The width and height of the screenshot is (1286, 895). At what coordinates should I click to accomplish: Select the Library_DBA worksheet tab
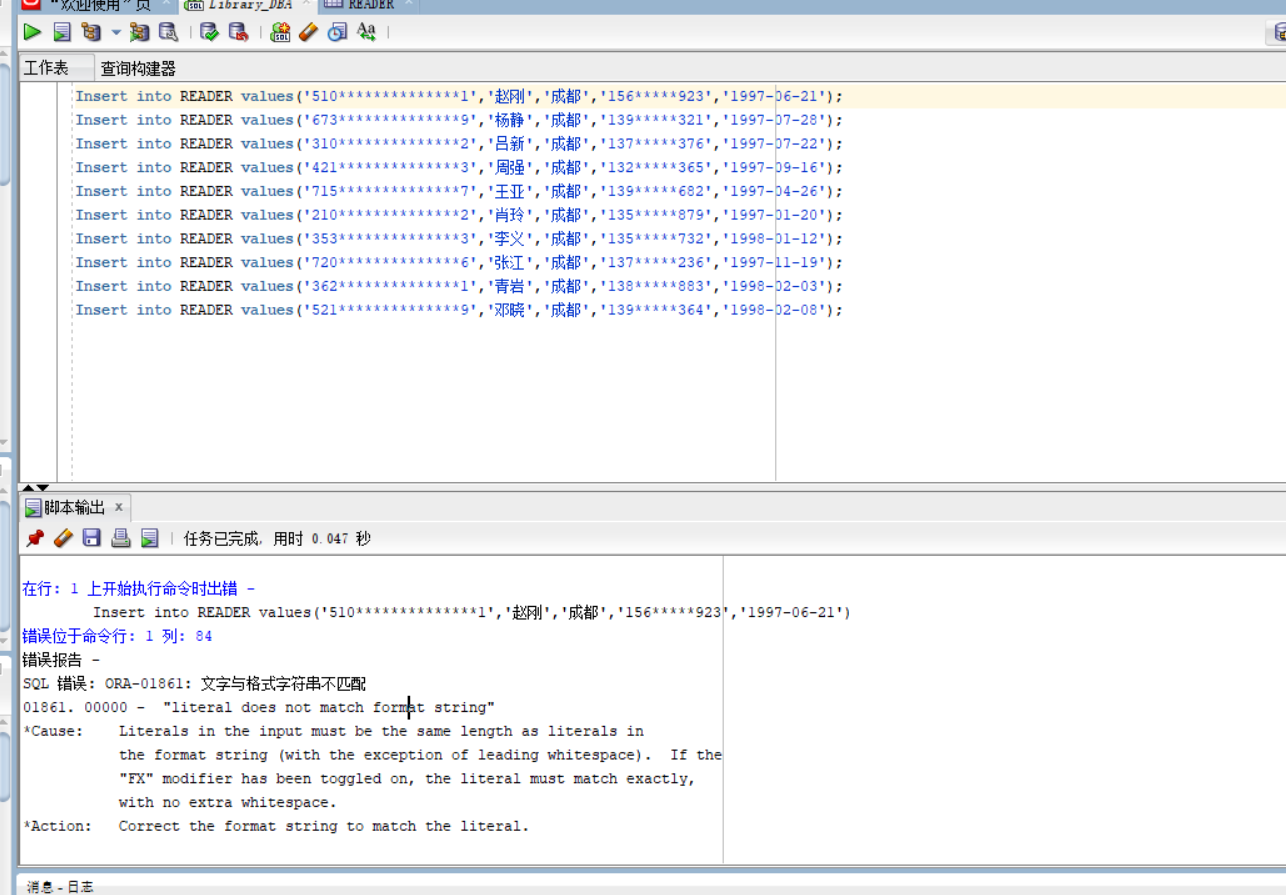(x=250, y=5)
